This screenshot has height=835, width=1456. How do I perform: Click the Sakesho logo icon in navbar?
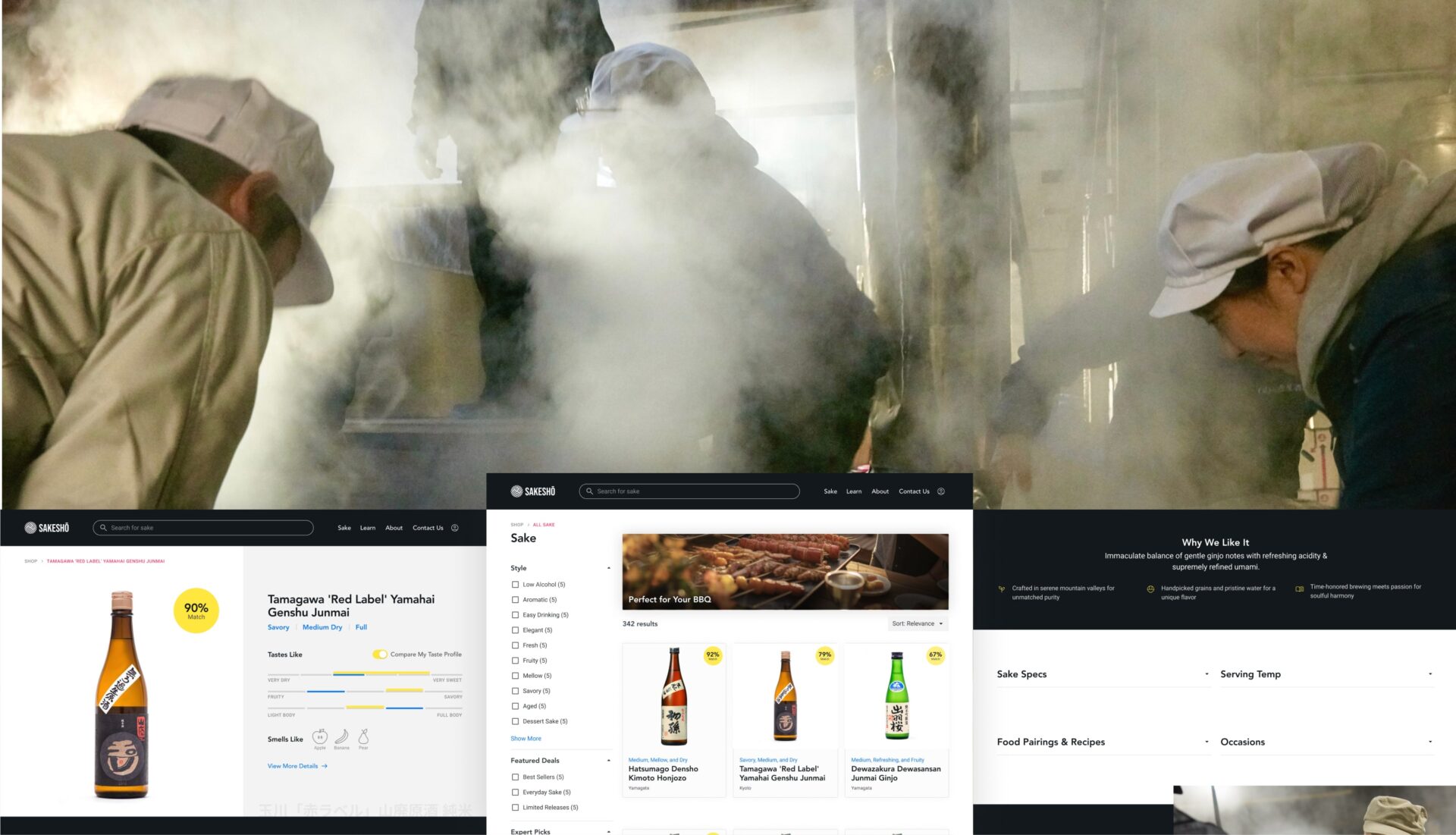point(516,491)
